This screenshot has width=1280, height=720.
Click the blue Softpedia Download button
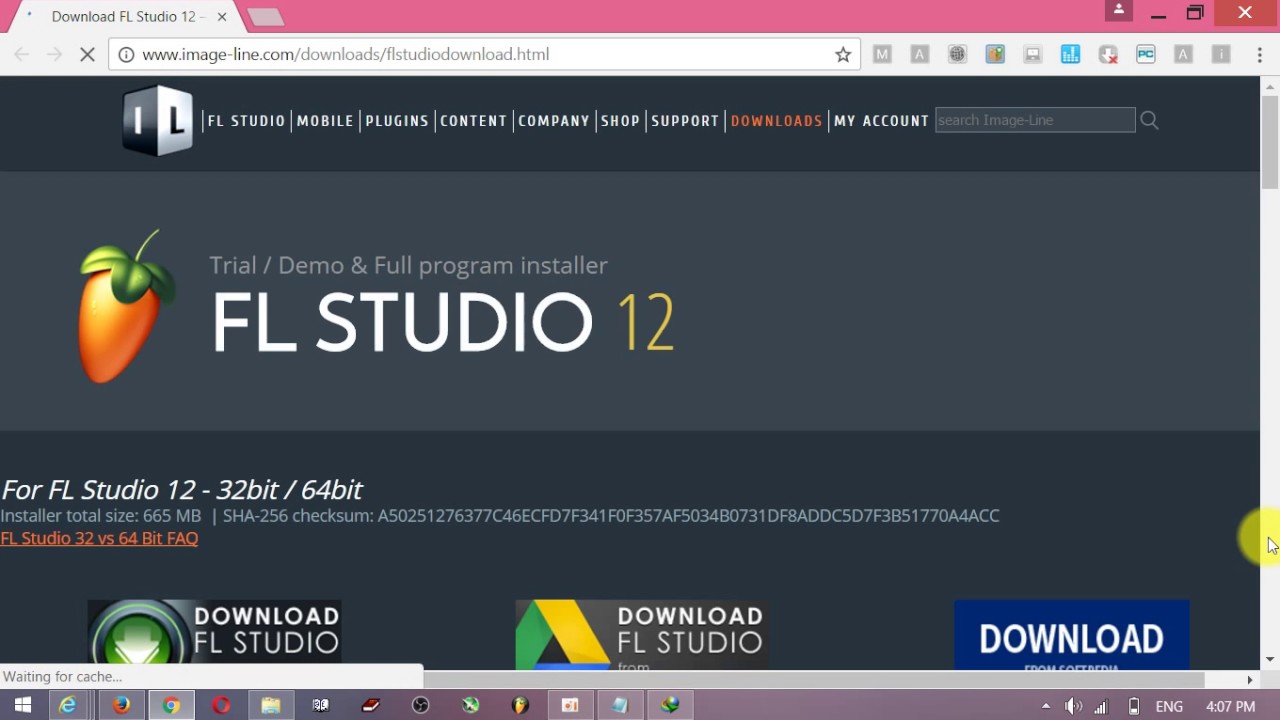(x=1071, y=634)
